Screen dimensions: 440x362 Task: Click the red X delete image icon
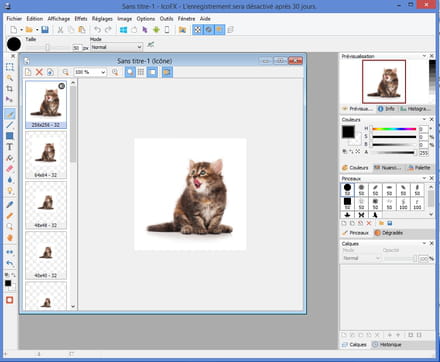(39, 72)
